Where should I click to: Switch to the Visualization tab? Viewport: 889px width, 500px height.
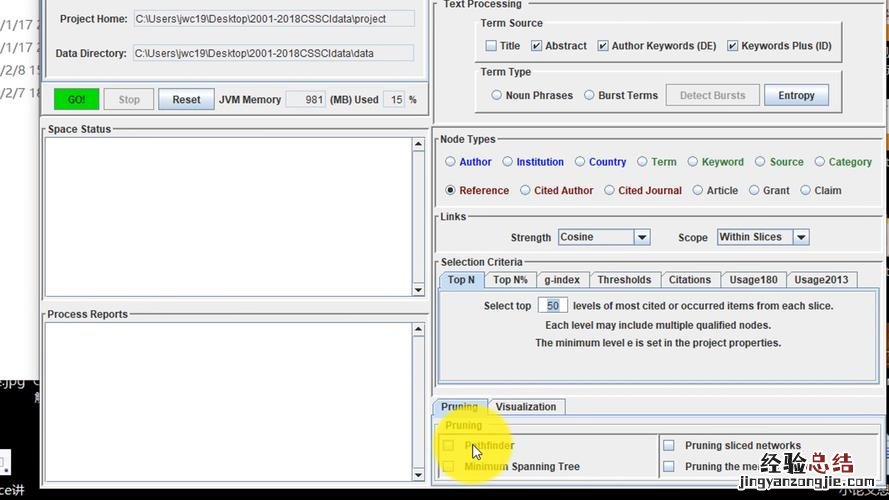coord(526,407)
